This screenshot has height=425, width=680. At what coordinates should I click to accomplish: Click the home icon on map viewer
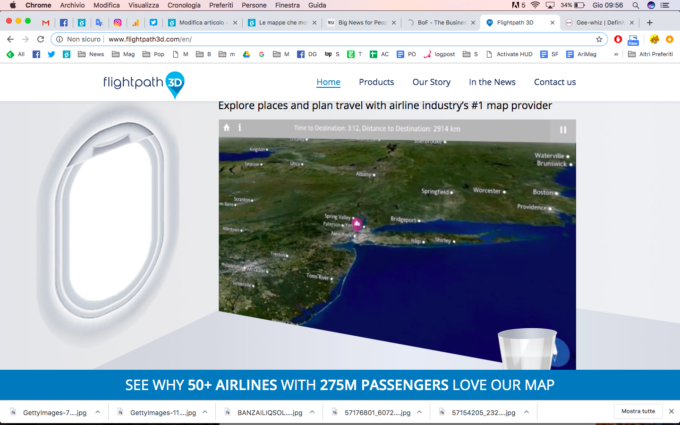(x=227, y=128)
